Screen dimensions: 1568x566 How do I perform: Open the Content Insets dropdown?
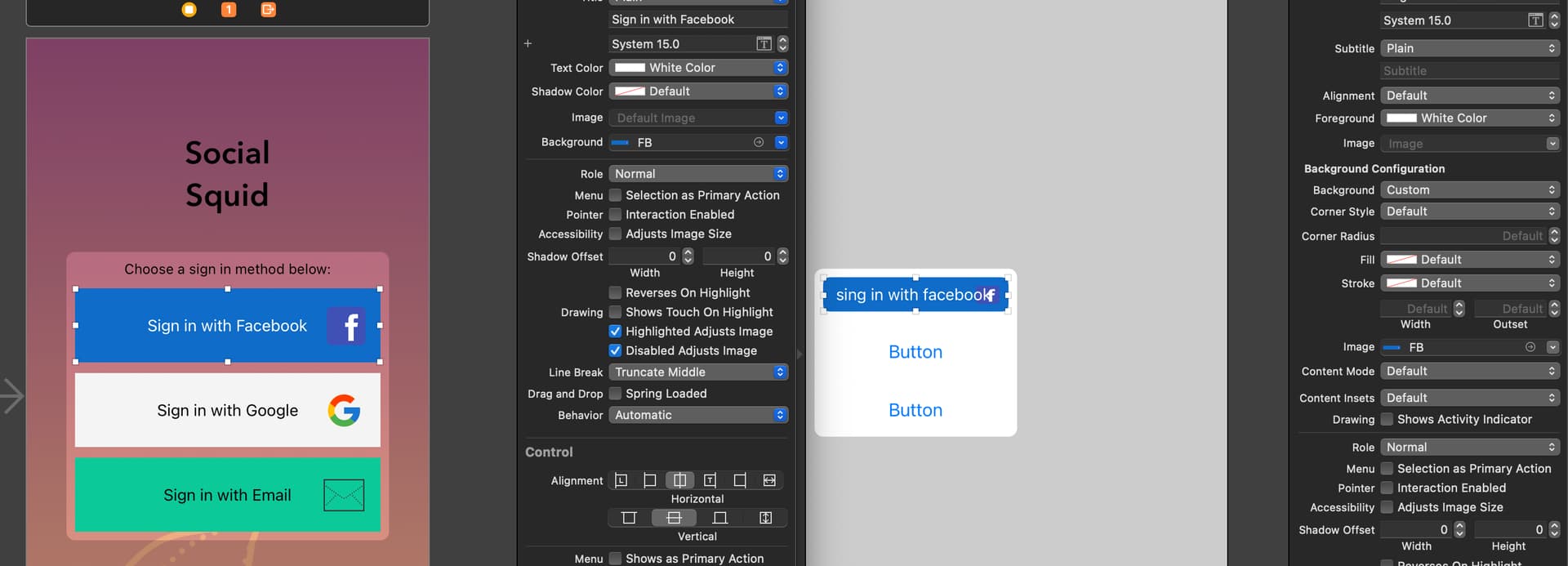pyautogui.click(x=1470, y=398)
